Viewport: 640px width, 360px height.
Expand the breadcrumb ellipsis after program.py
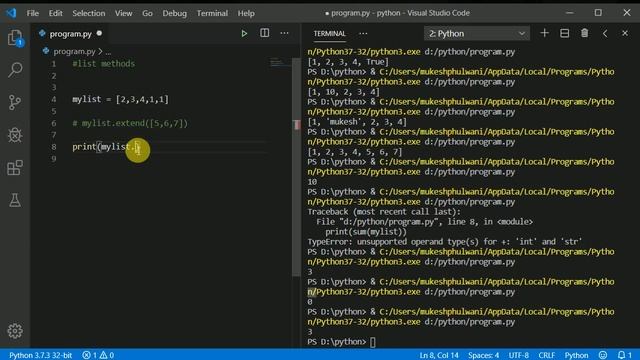(x=108, y=52)
